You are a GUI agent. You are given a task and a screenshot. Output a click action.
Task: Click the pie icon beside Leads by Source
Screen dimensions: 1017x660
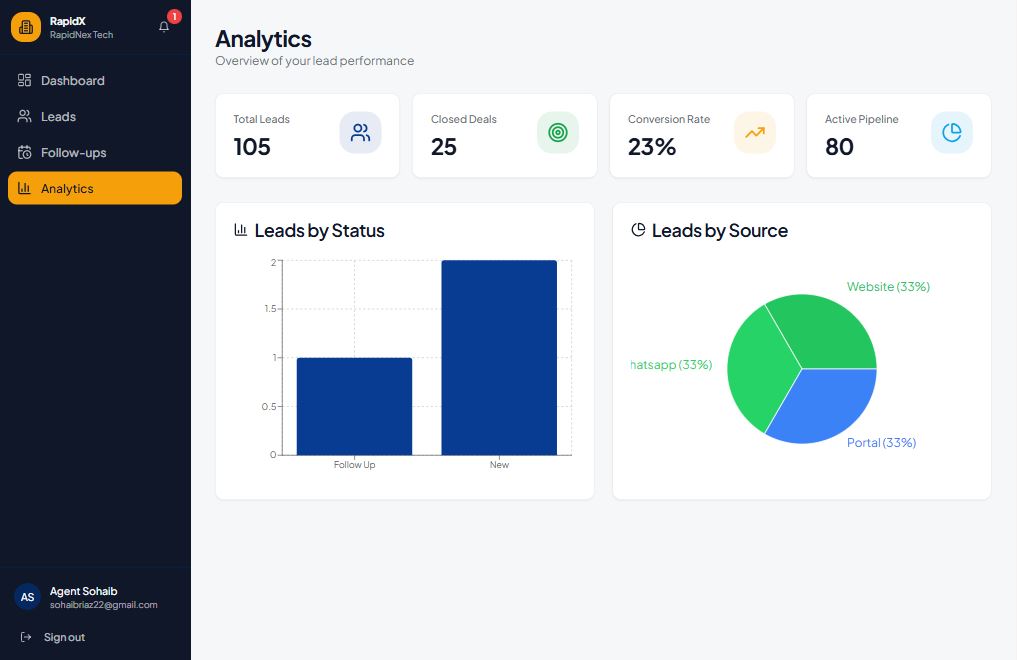point(638,228)
